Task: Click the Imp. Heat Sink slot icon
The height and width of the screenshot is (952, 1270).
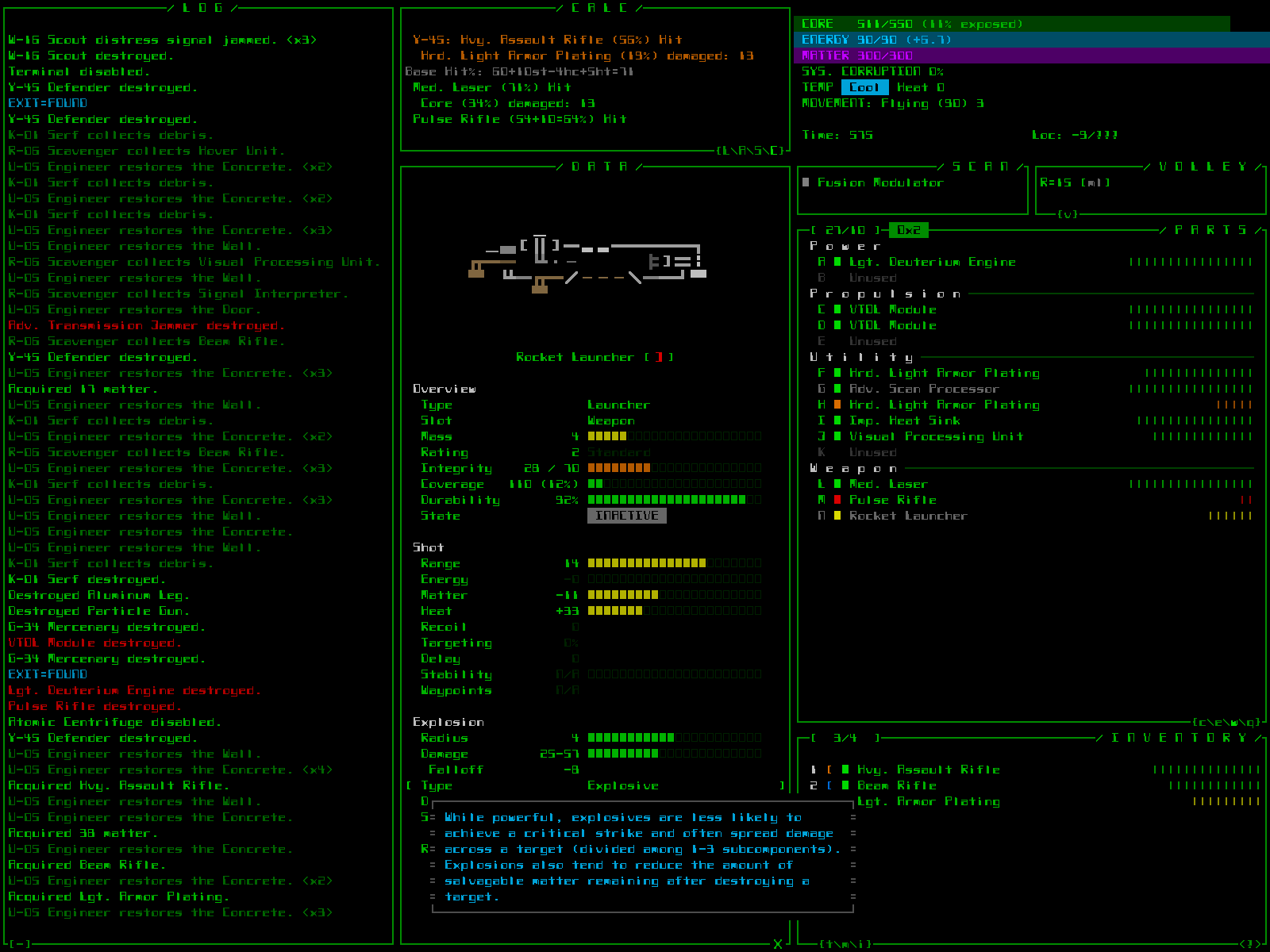Action: pyautogui.click(x=837, y=420)
